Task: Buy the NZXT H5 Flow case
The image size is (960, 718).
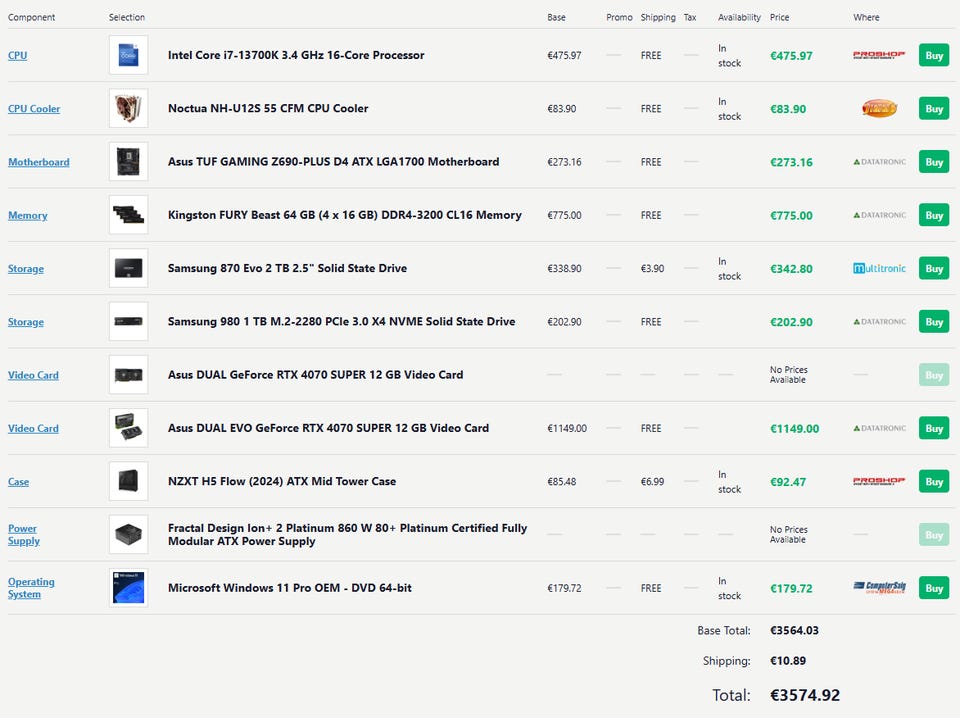Action: (x=934, y=481)
